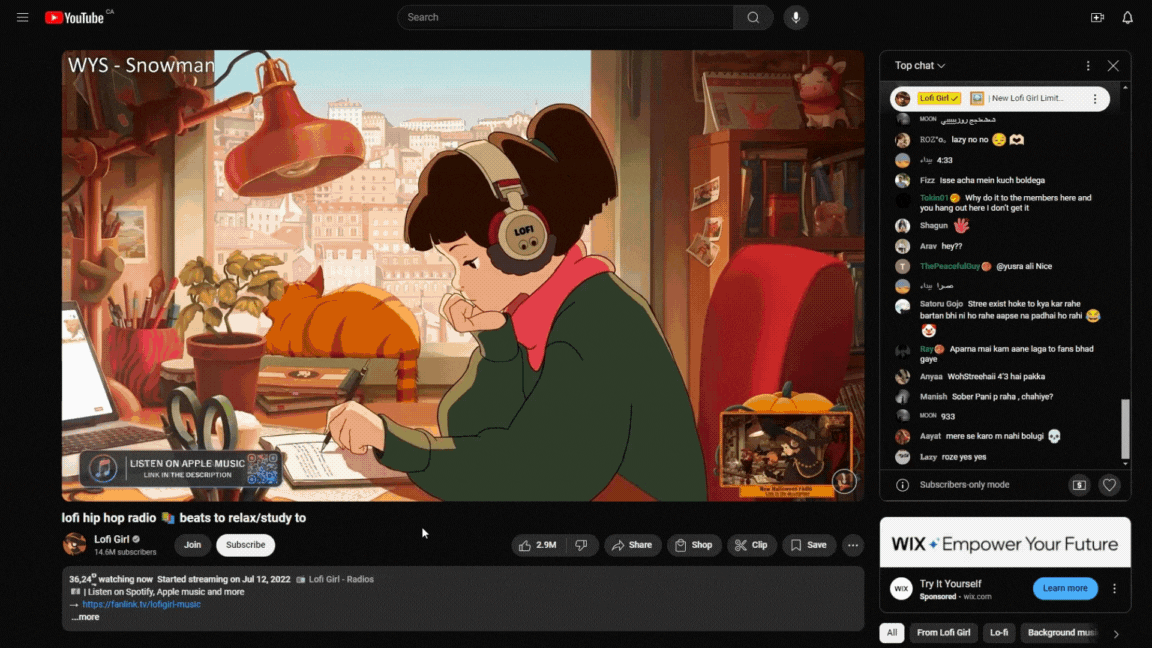Click the Wix sponsor logo avatar
1152x648 pixels.
pos(901,588)
